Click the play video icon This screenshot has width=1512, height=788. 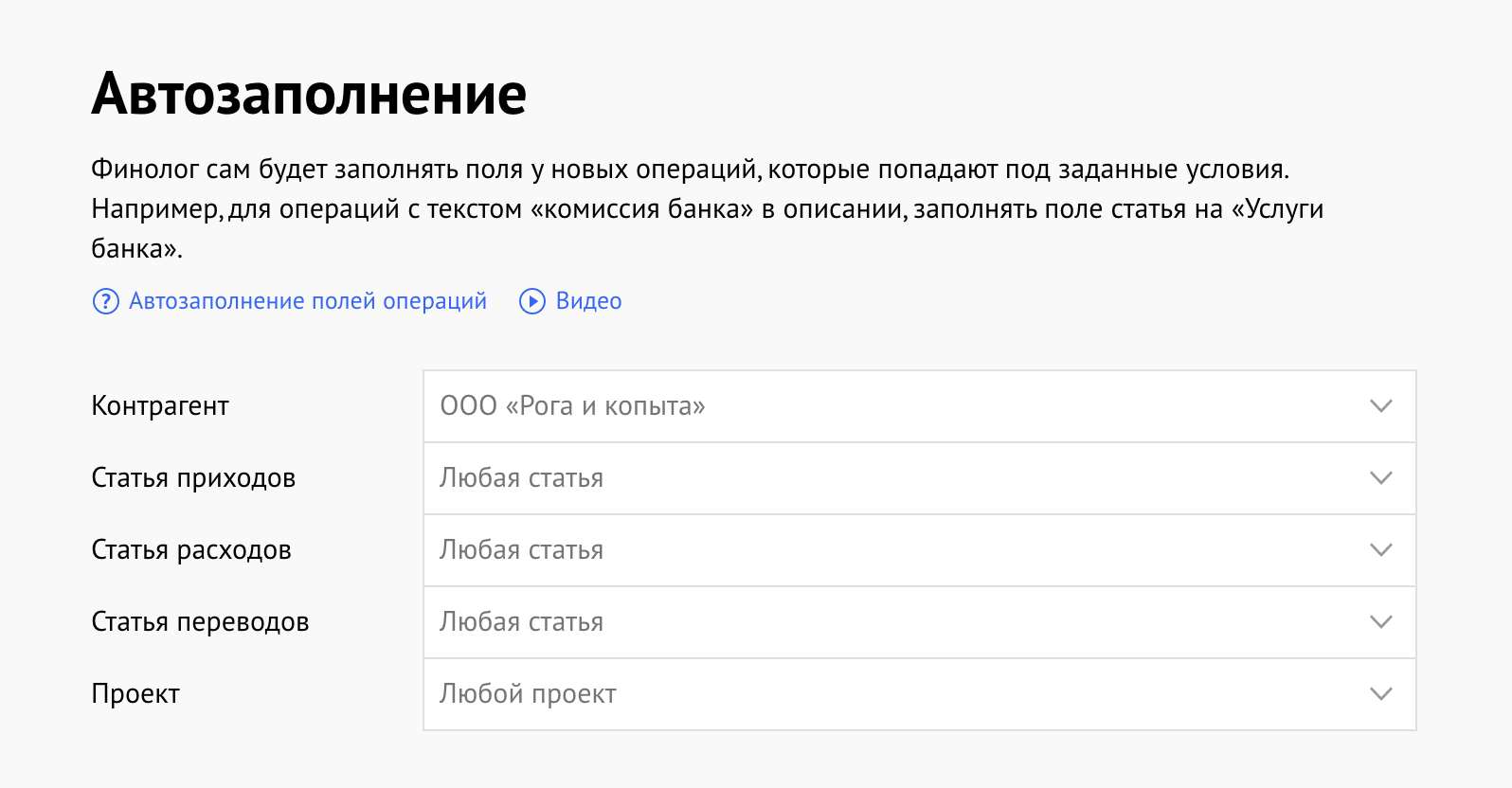pos(532,301)
